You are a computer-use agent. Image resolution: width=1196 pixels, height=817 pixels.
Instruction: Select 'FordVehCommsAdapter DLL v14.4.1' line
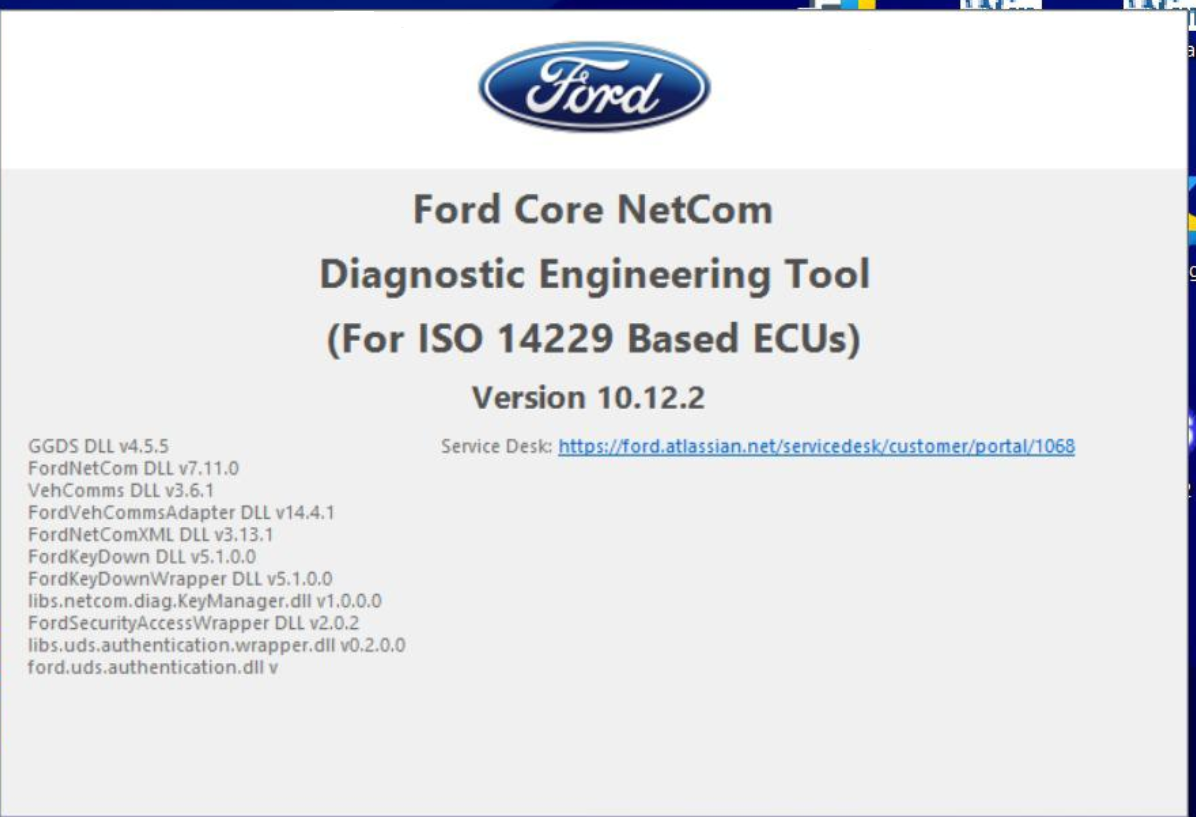coord(181,513)
